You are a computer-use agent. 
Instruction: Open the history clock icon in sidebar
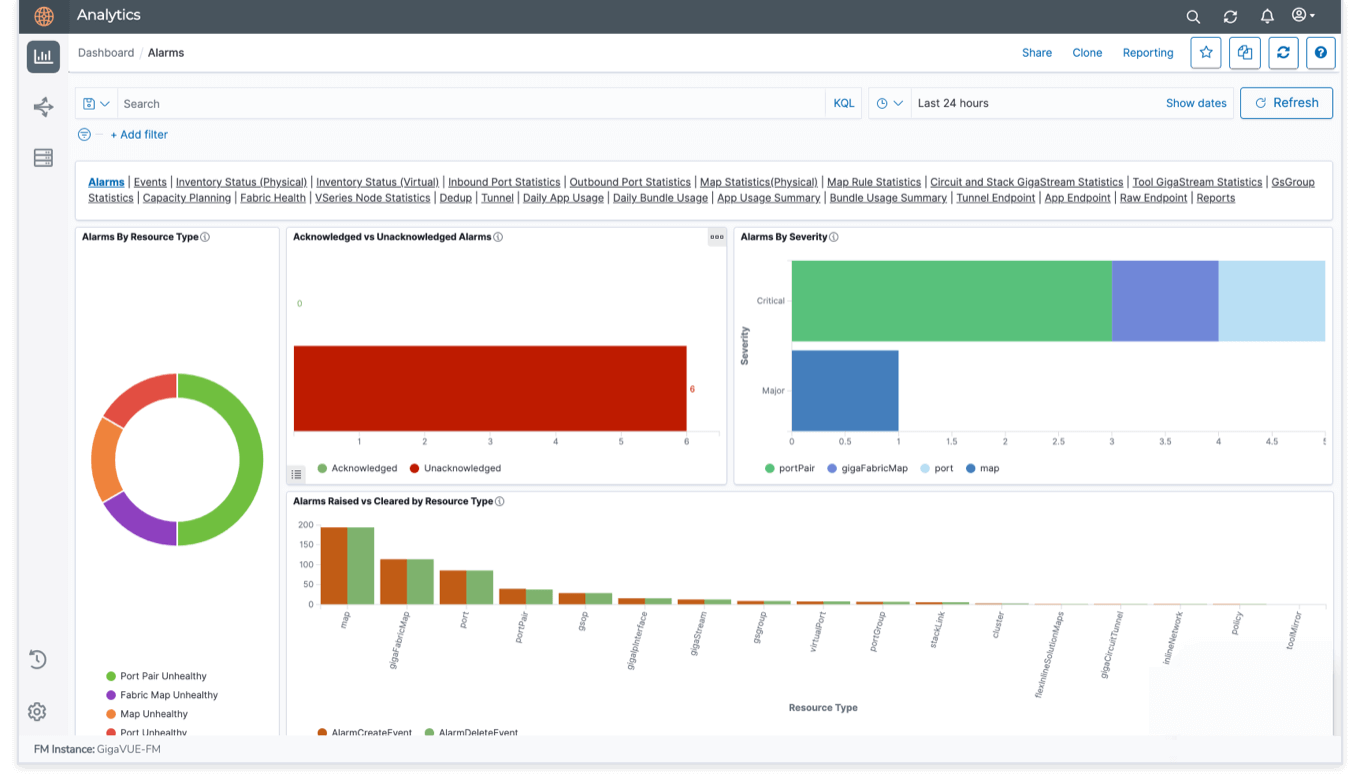pyautogui.click(x=37, y=659)
